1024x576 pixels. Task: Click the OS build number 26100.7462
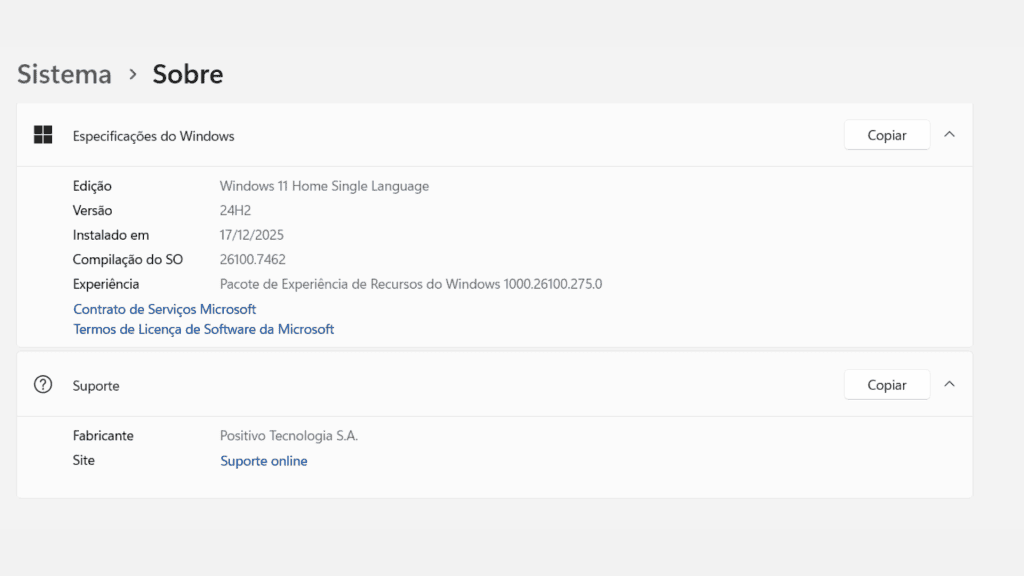[252, 260]
